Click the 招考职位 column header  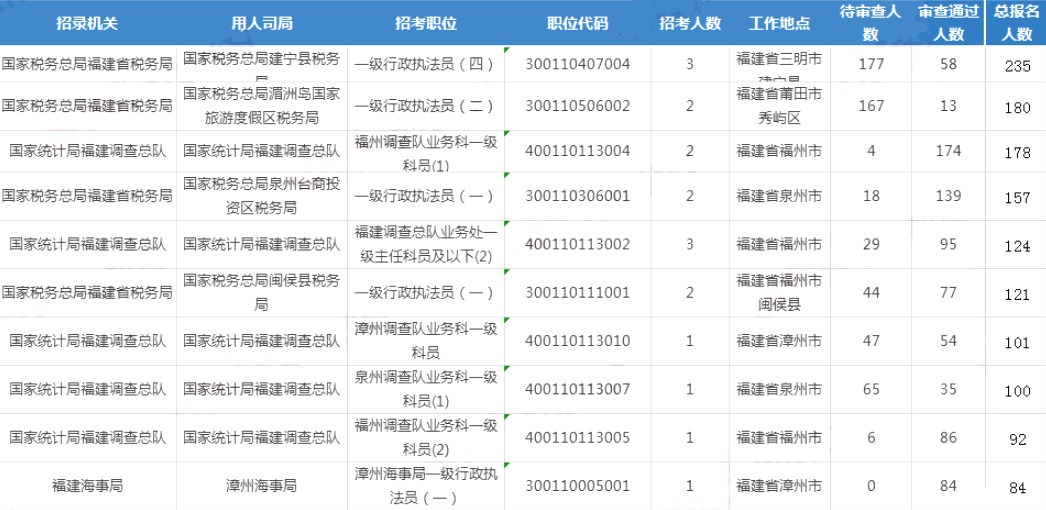pyautogui.click(x=426, y=23)
